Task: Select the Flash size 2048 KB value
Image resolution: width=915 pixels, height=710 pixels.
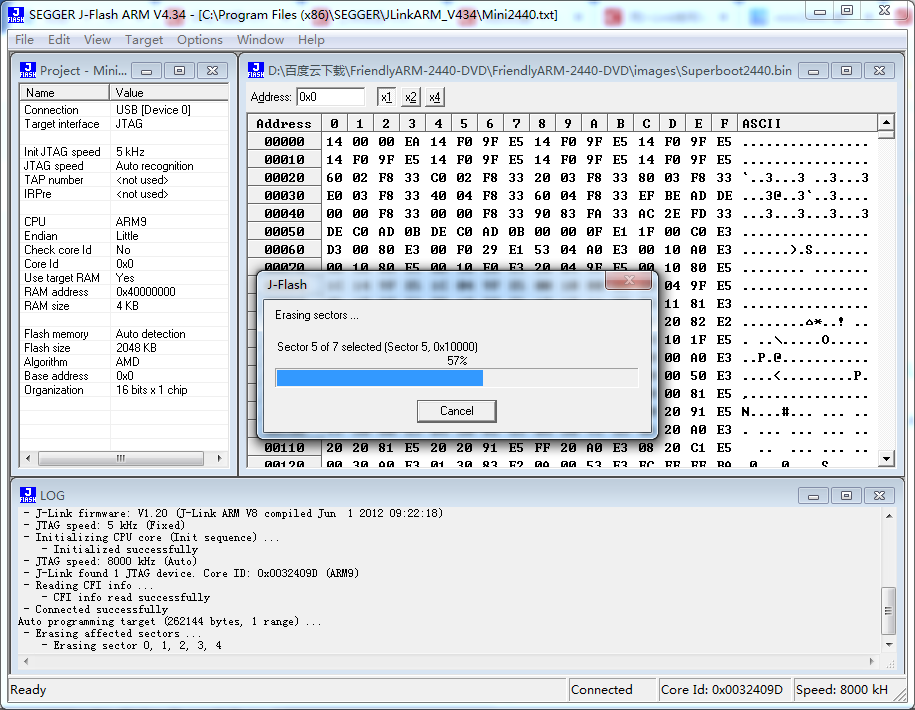Action: coord(136,348)
